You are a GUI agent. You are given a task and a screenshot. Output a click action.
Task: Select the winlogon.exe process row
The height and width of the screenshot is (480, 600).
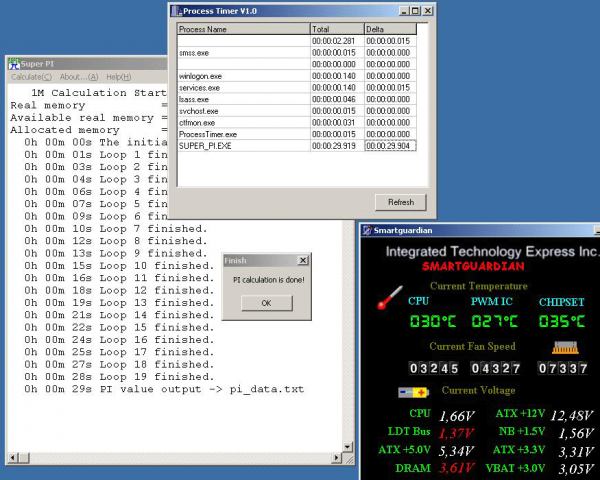297,76
